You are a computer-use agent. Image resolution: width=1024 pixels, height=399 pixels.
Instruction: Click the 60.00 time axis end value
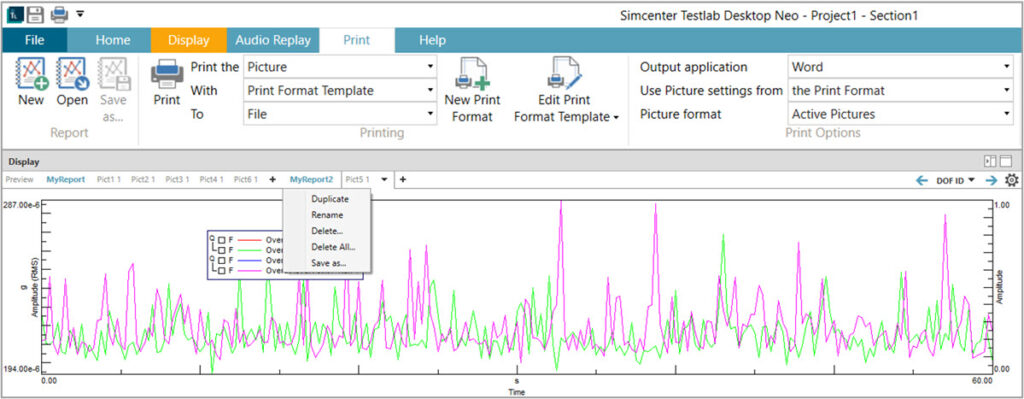click(x=982, y=380)
